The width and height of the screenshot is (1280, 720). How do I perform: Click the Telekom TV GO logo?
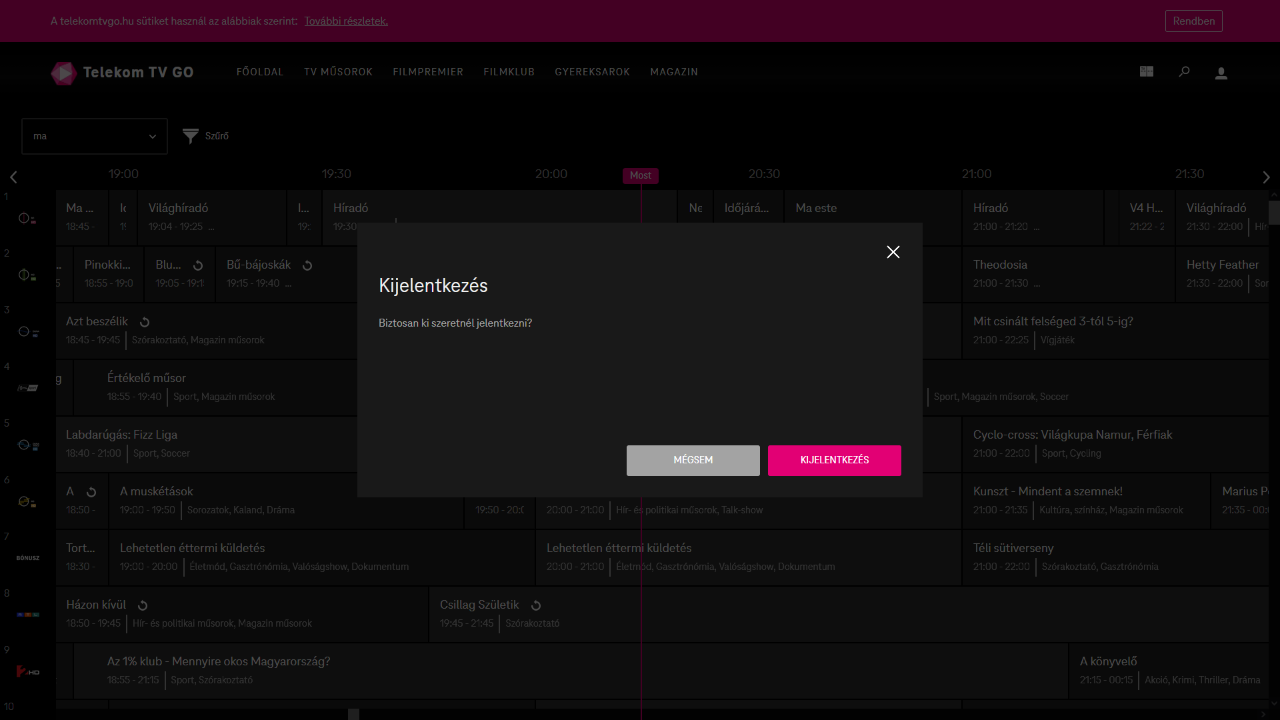(122, 72)
